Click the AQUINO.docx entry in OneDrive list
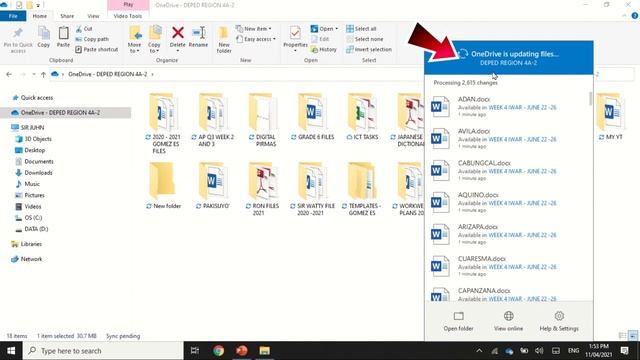The width and height of the screenshot is (640, 360). (x=508, y=202)
